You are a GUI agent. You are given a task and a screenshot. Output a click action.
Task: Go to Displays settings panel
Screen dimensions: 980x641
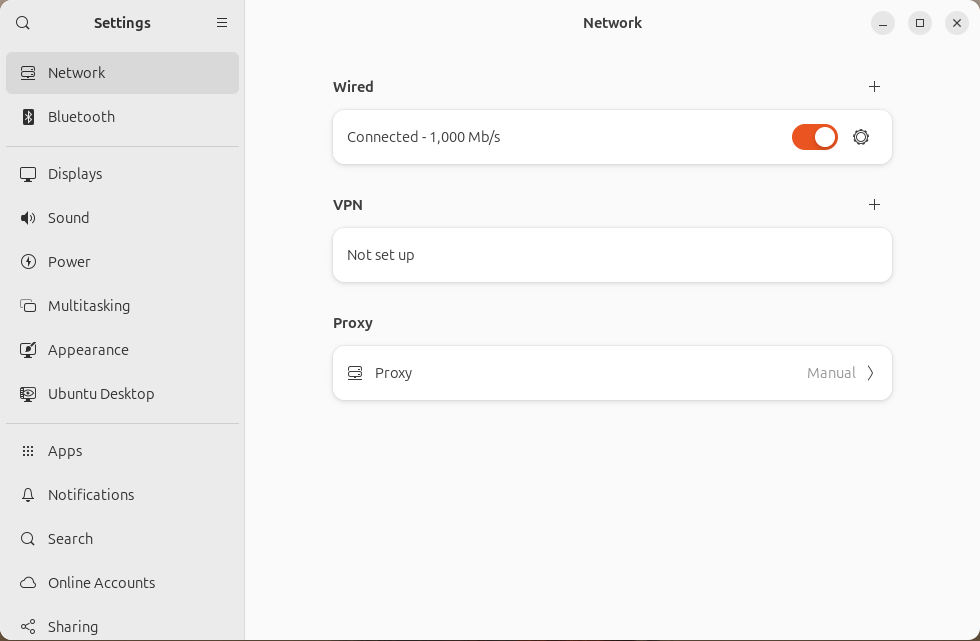pyautogui.click(x=75, y=174)
